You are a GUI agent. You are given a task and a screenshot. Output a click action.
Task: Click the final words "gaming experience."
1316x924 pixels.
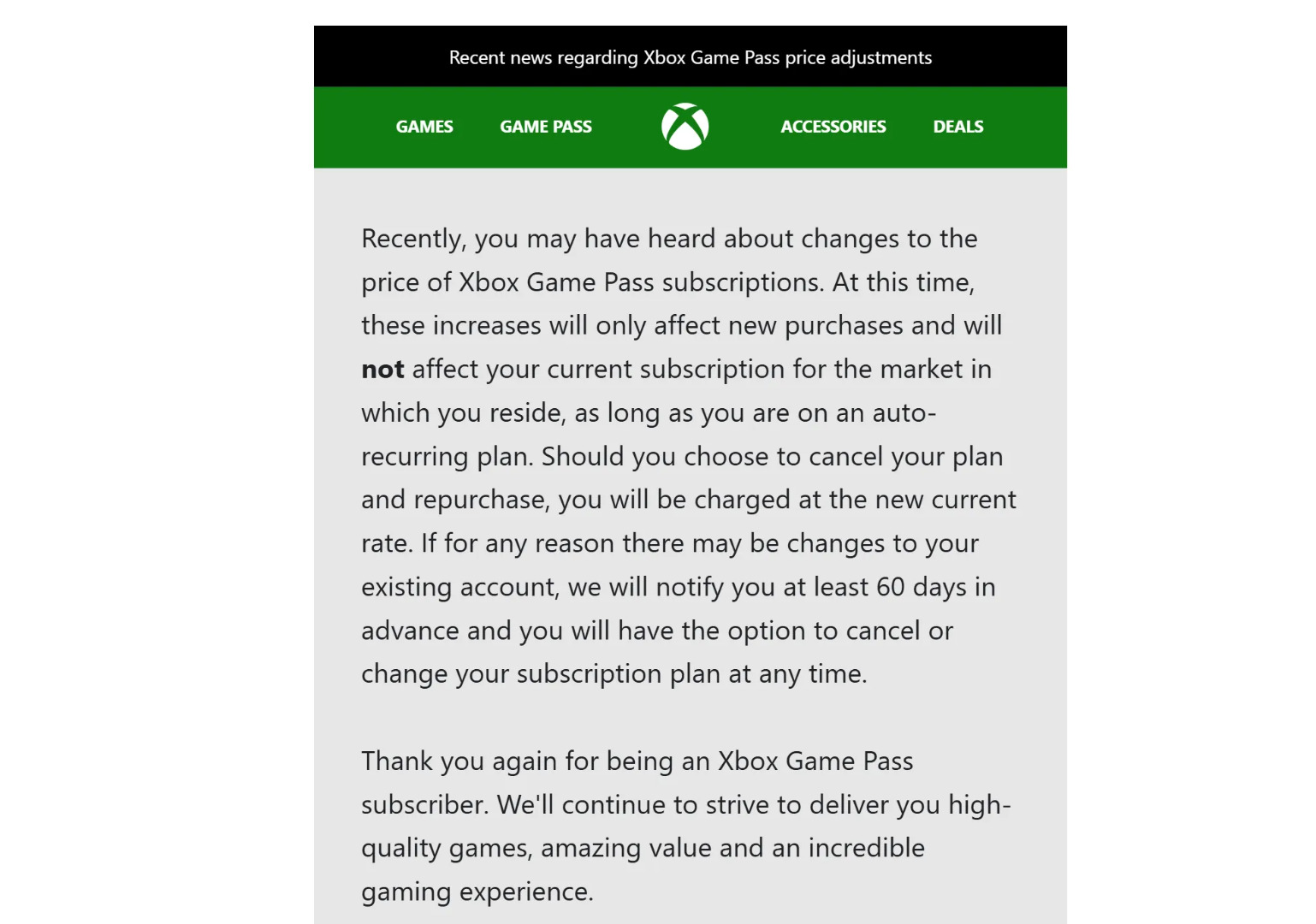coord(477,891)
